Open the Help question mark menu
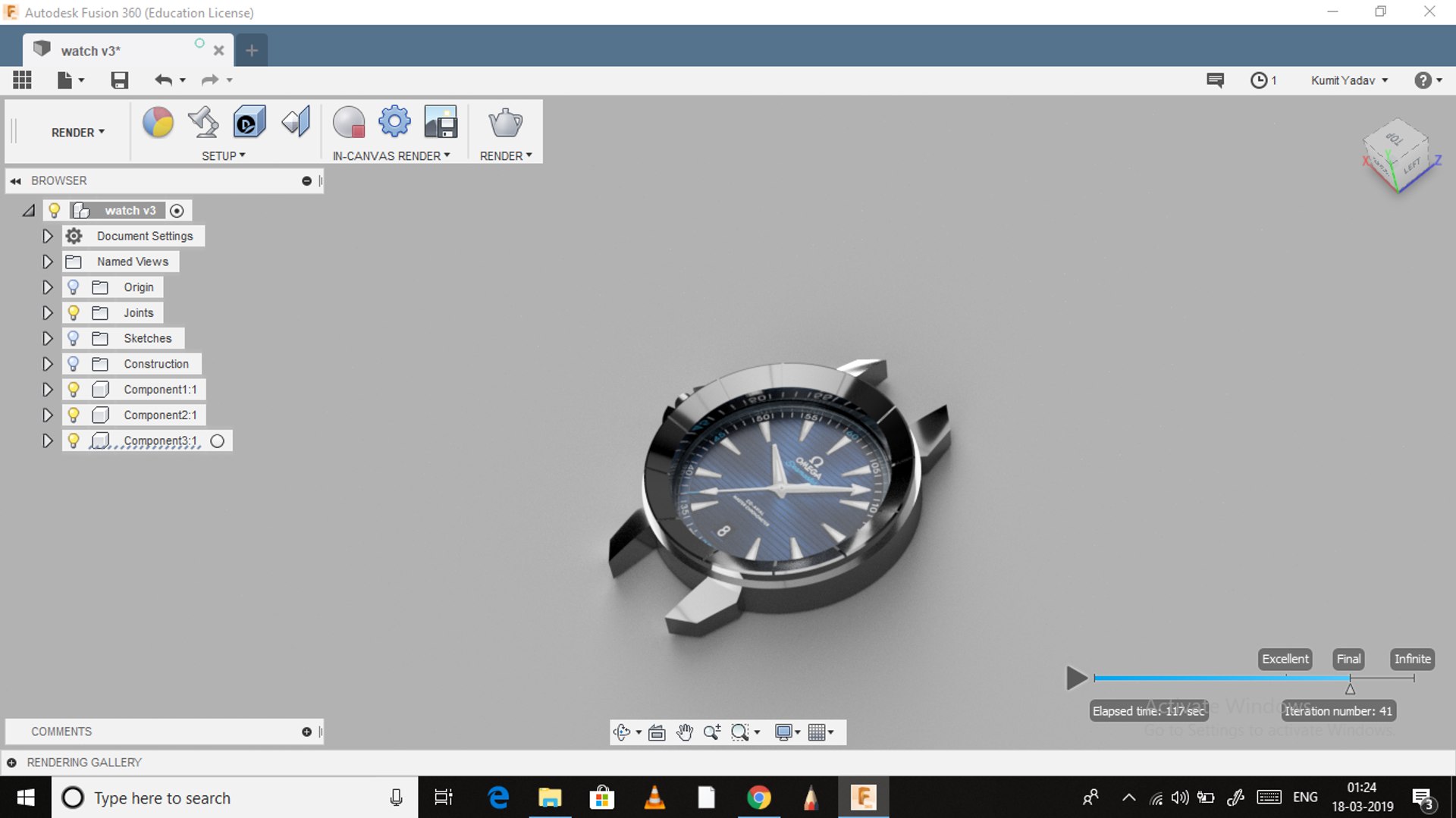1456x818 pixels. [x=1428, y=80]
